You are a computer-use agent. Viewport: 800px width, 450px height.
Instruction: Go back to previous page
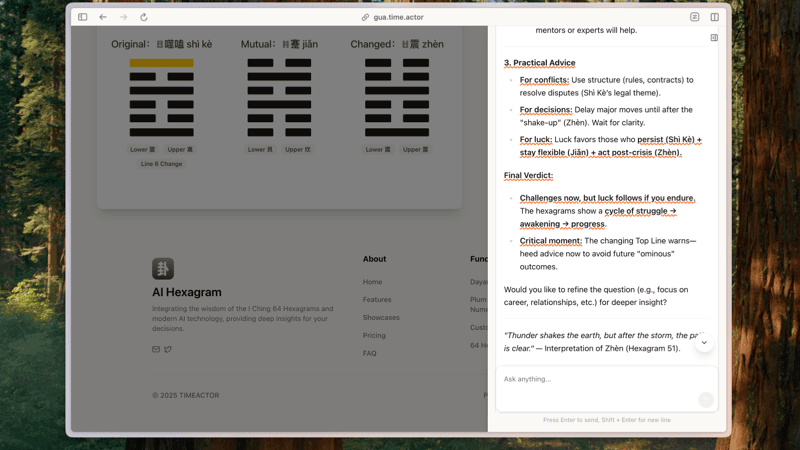coord(103,17)
